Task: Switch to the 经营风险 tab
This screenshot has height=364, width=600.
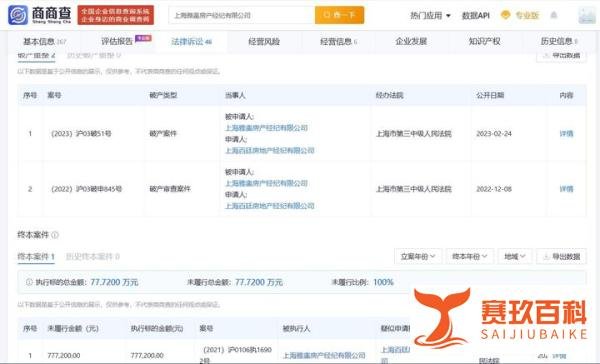Action: pos(264,41)
